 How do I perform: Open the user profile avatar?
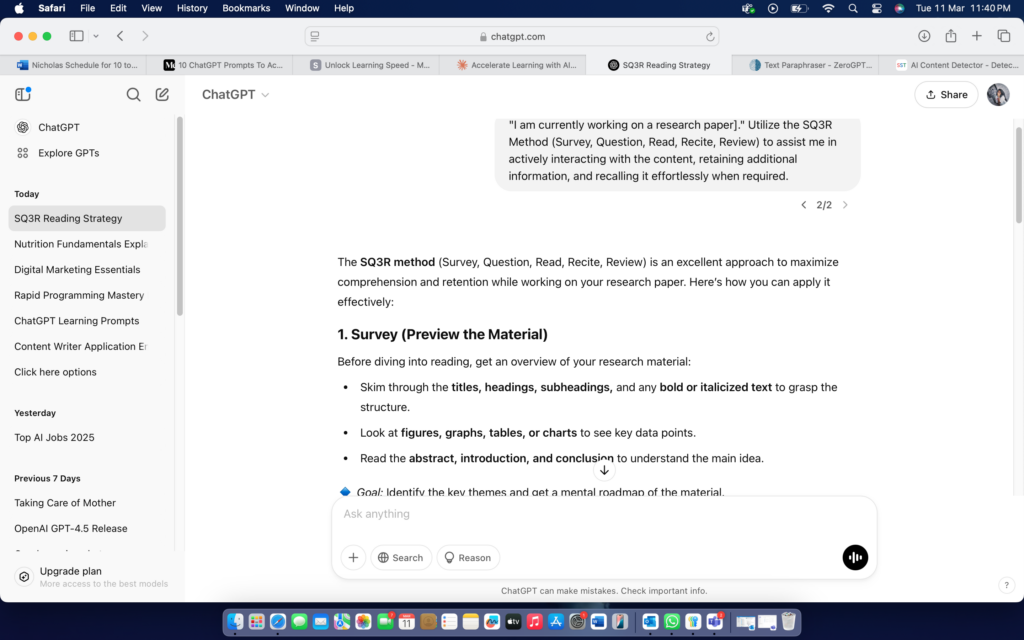[x=998, y=94]
